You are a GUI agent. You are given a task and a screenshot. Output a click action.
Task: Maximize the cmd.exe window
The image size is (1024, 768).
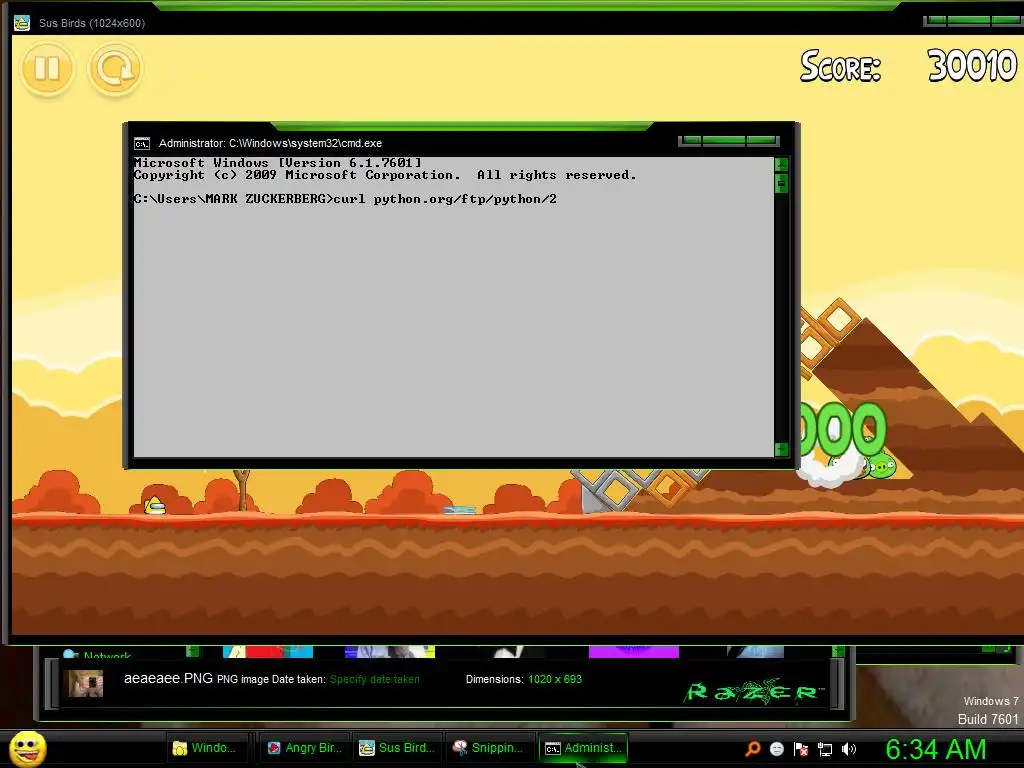tap(724, 140)
